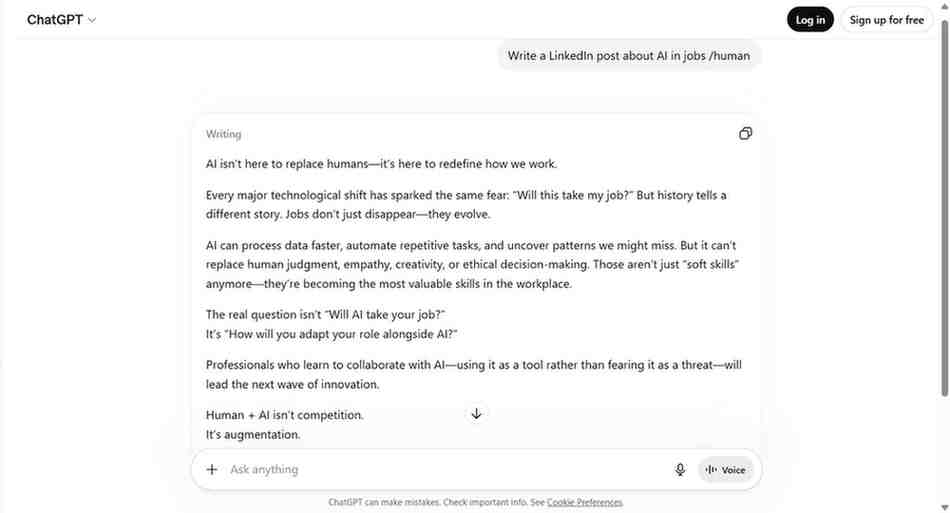
Task: Open the plus attachment menu
Action: [212, 470]
